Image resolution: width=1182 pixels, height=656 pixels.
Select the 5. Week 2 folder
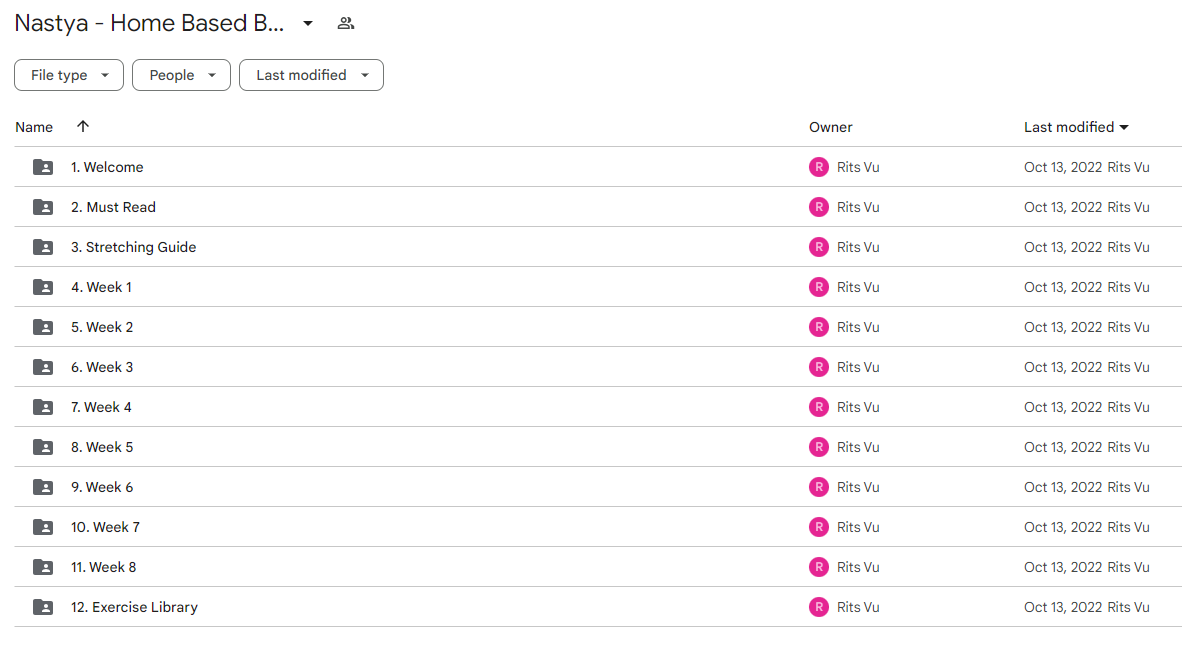point(598,327)
